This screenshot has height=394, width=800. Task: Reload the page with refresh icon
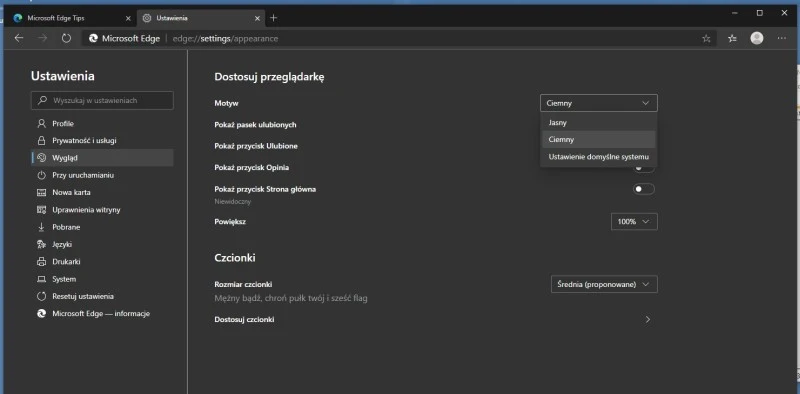[x=66, y=38]
